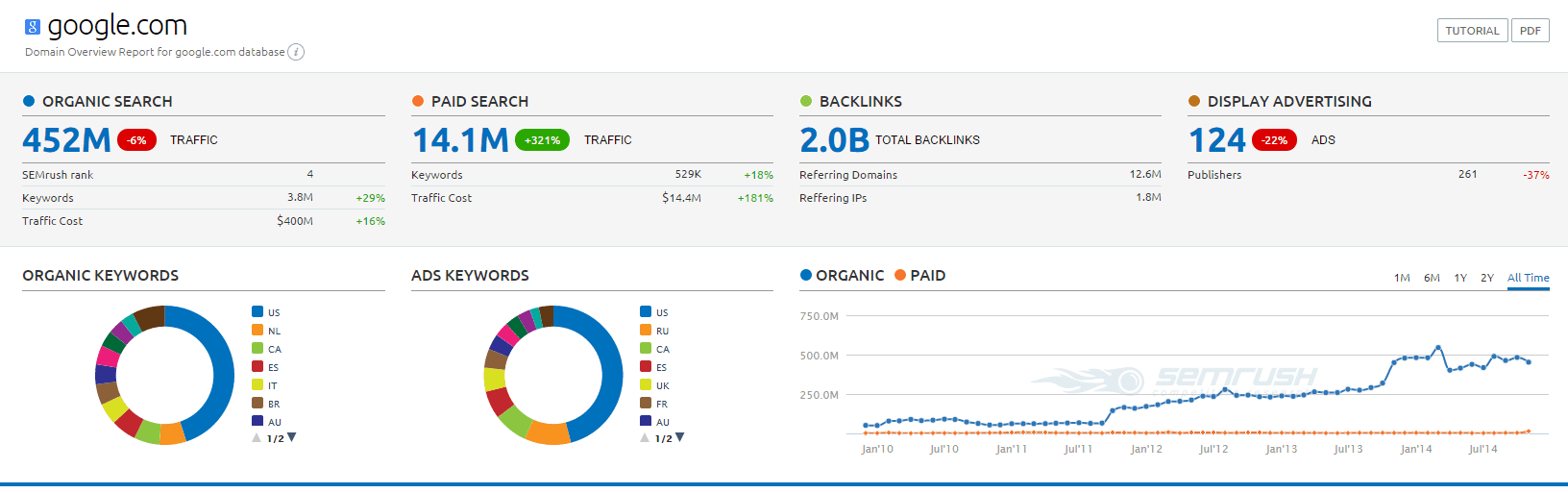Click the ADS KEYWORDS heading
The height and width of the screenshot is (493, 1568).
(470, 276)
